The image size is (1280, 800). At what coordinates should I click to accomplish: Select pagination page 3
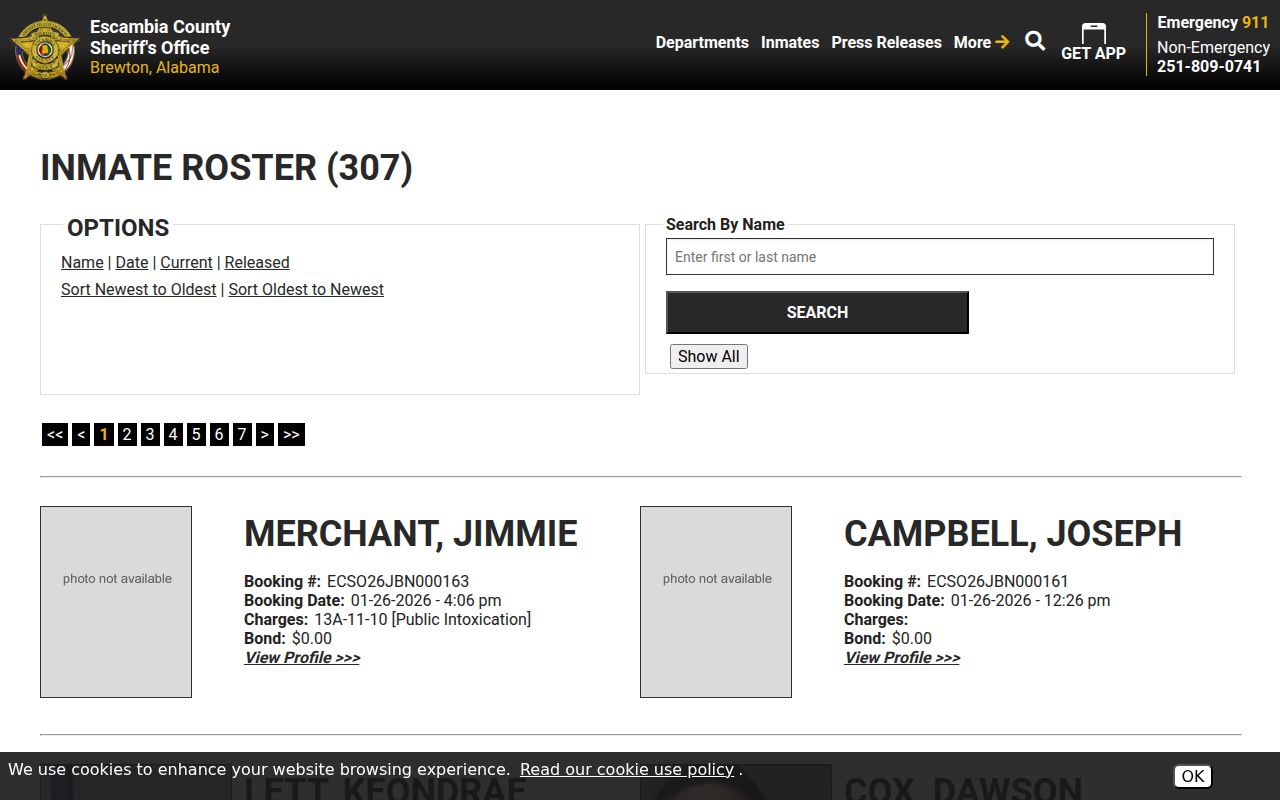click(150, 434)
